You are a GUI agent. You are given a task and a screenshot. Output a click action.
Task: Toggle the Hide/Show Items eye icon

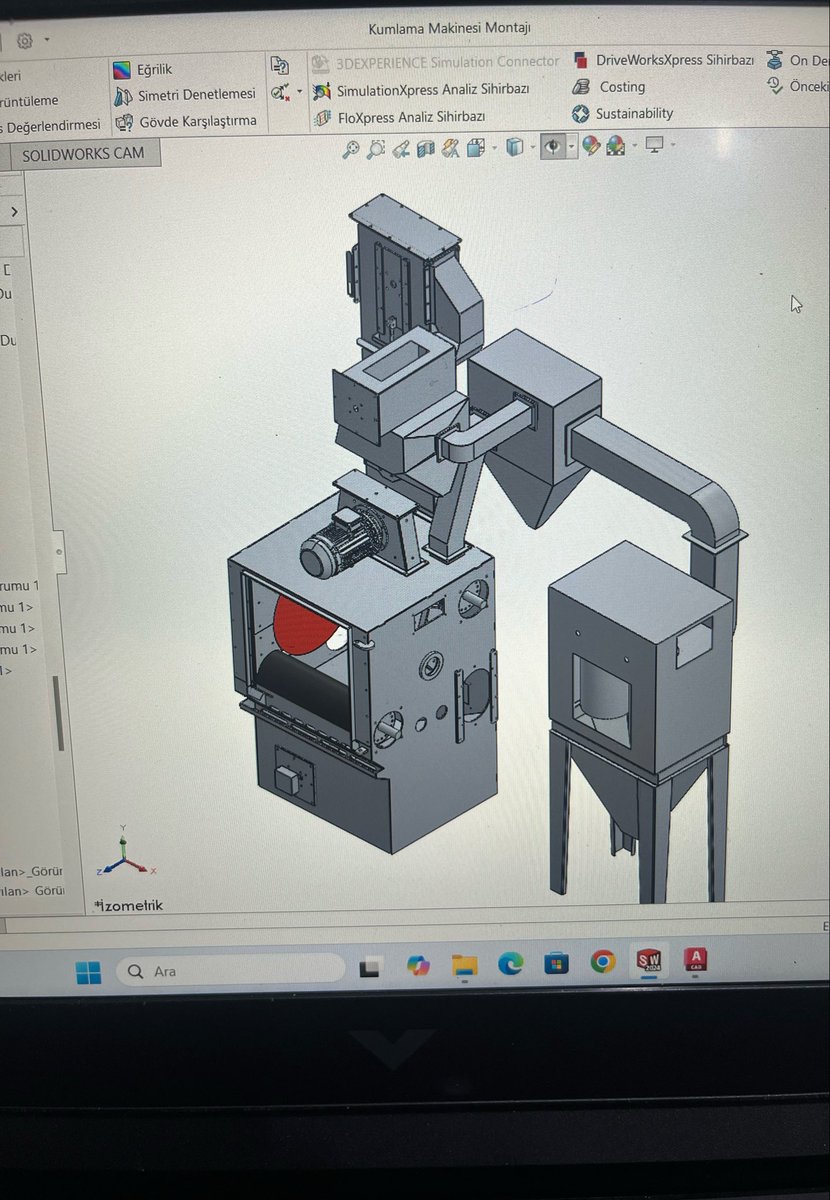(552, 147)
